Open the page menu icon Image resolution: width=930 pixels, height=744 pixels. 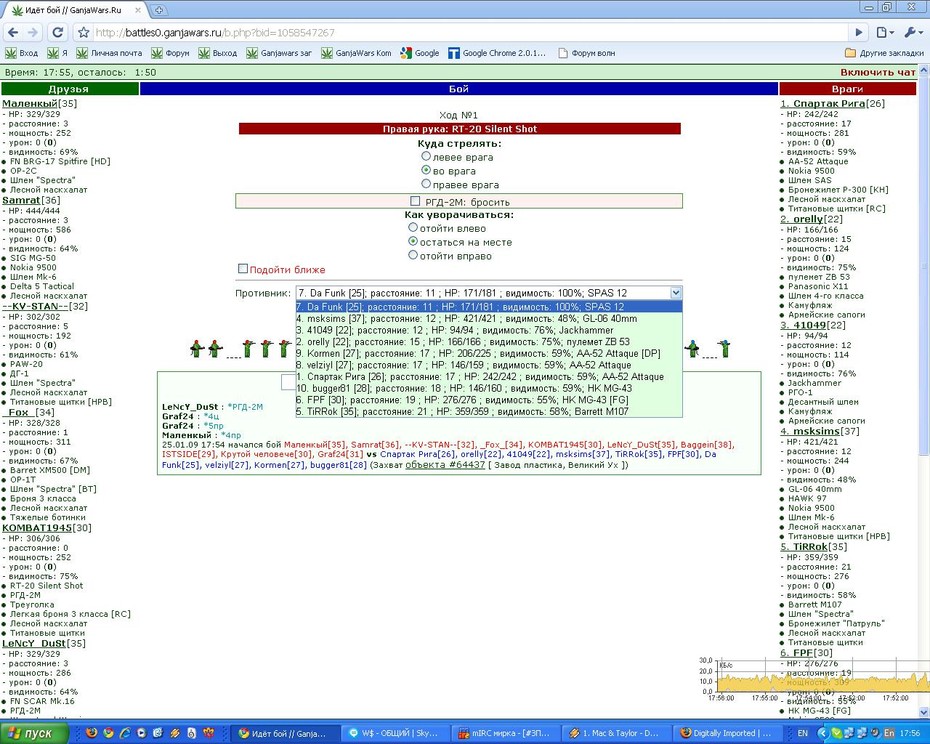[884, 33]
